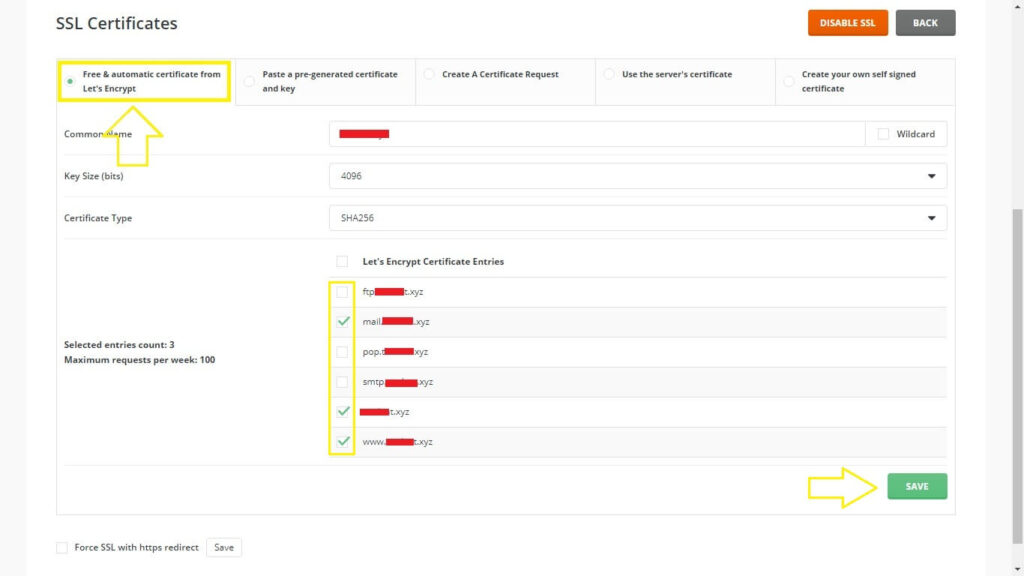Check the pop subdomain entry

[342, 351]
